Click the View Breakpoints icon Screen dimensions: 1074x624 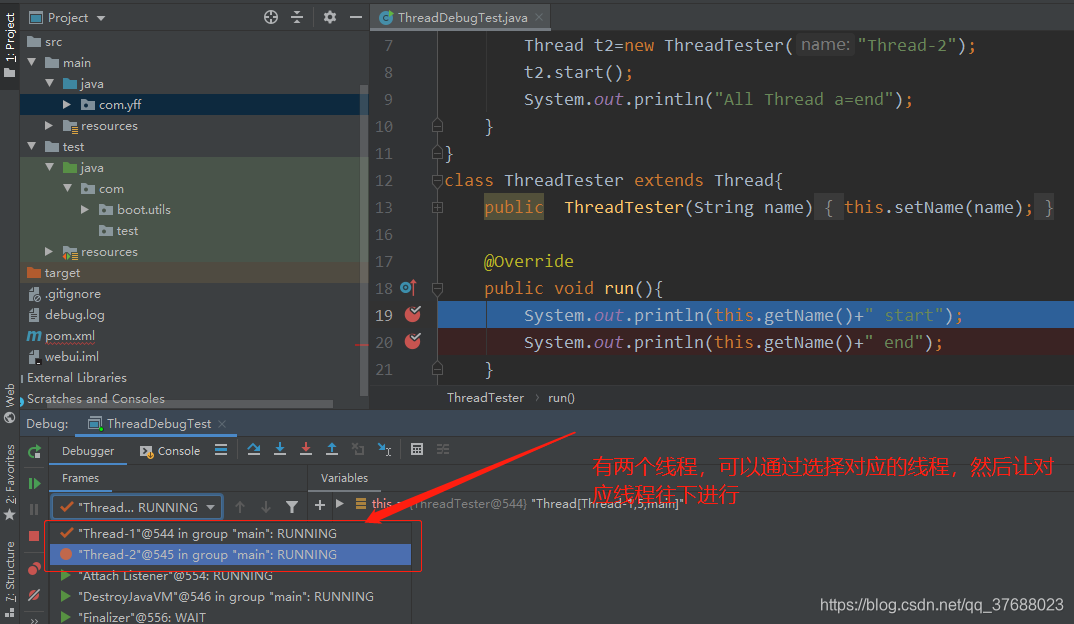[x=34, y=569]
